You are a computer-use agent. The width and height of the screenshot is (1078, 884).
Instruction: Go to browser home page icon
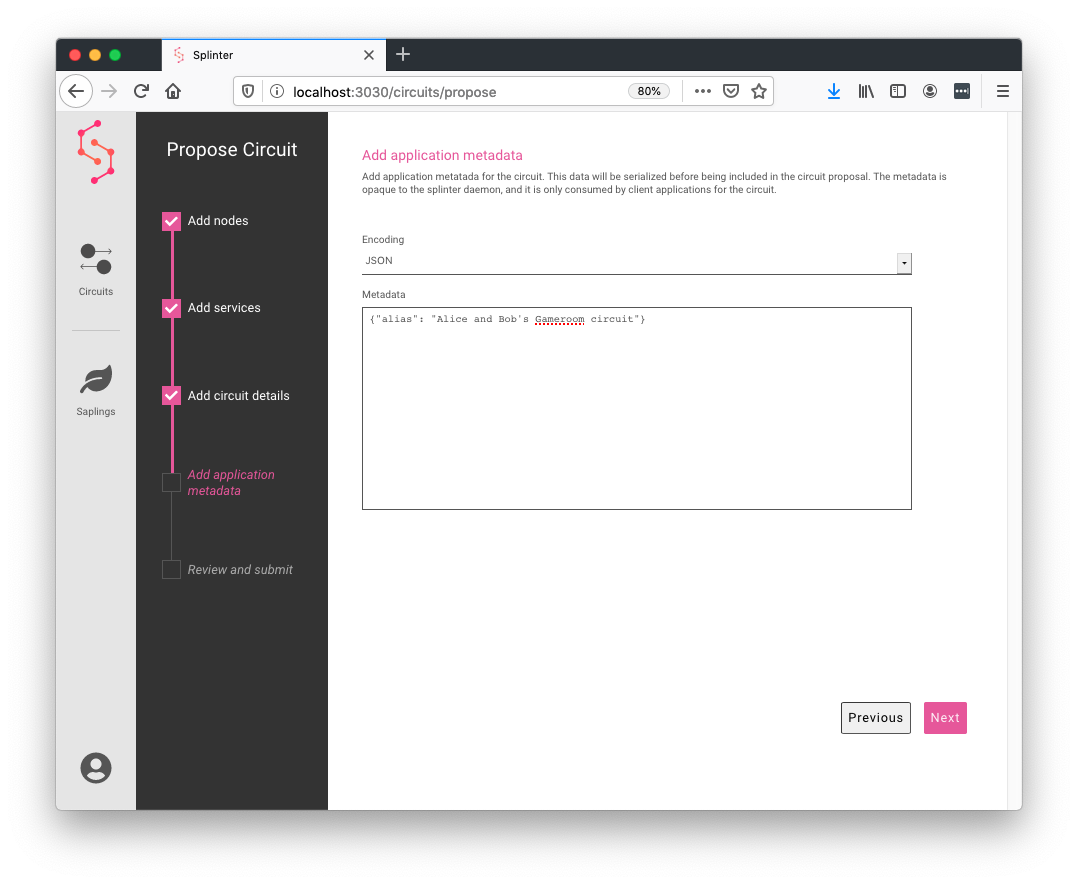click(x=173, y=91)
